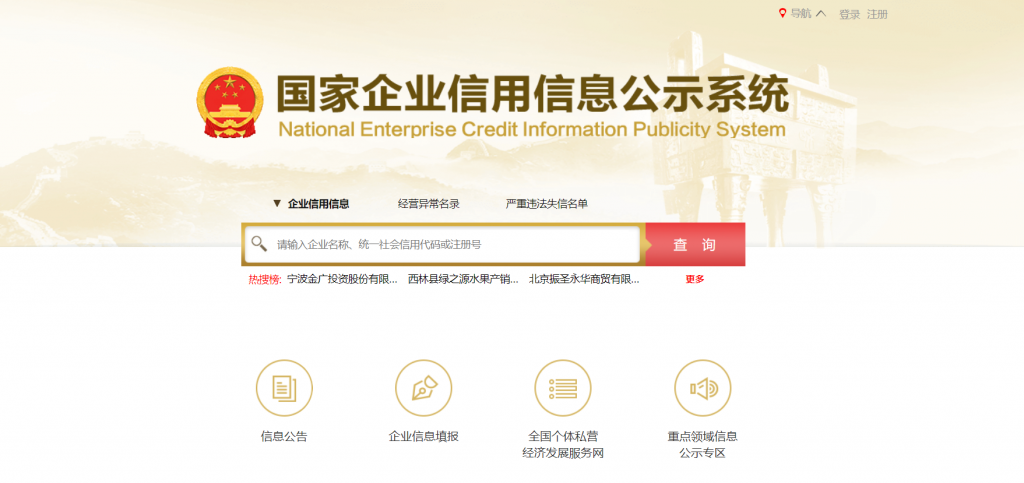The width and height of the screenshot is (1024, 483).
Task: Click the 更多 hot search link
Action: (x=694, y=279)
